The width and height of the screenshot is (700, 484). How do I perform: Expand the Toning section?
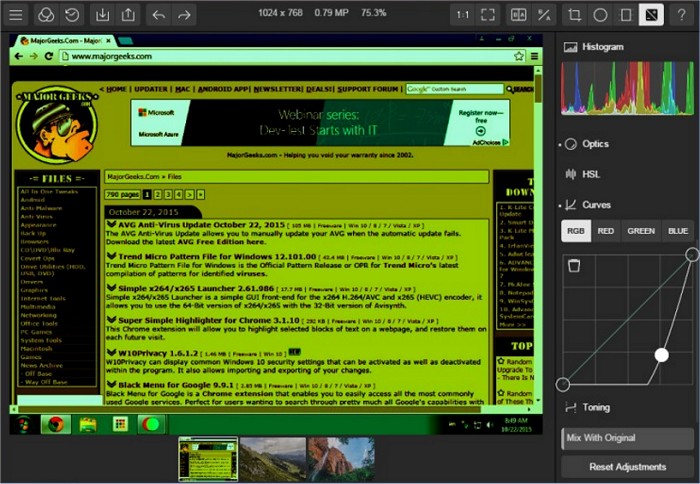(588, 407)
